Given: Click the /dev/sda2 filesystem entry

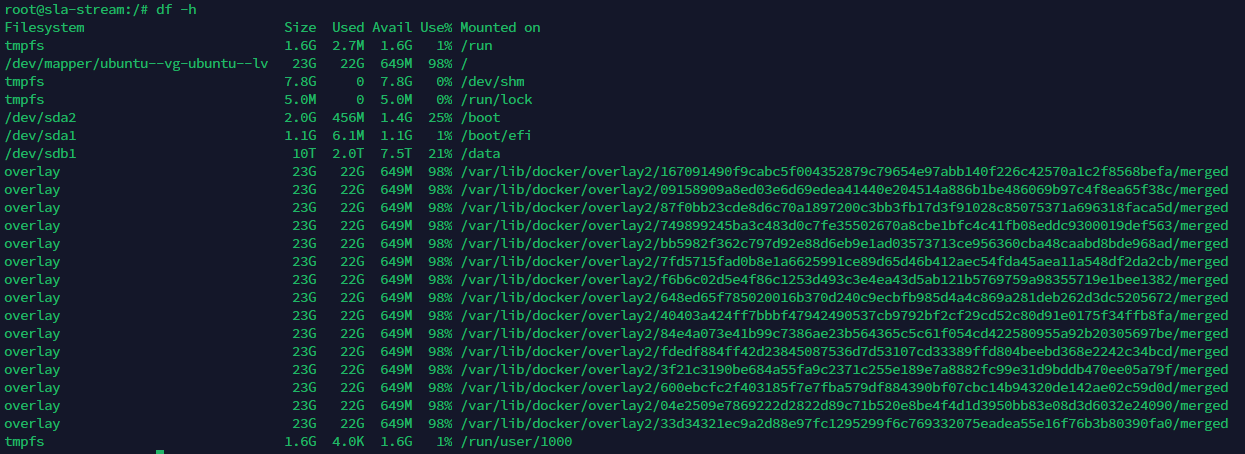Looking at the screenshot, I should pos(36,118).
